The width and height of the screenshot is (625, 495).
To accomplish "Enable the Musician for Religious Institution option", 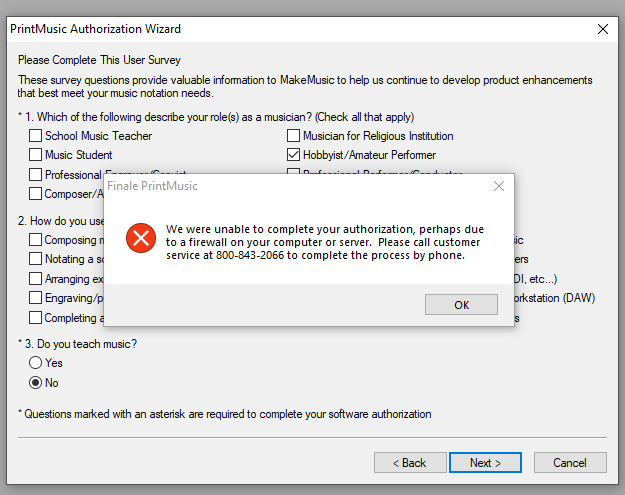I will point(294,136).
